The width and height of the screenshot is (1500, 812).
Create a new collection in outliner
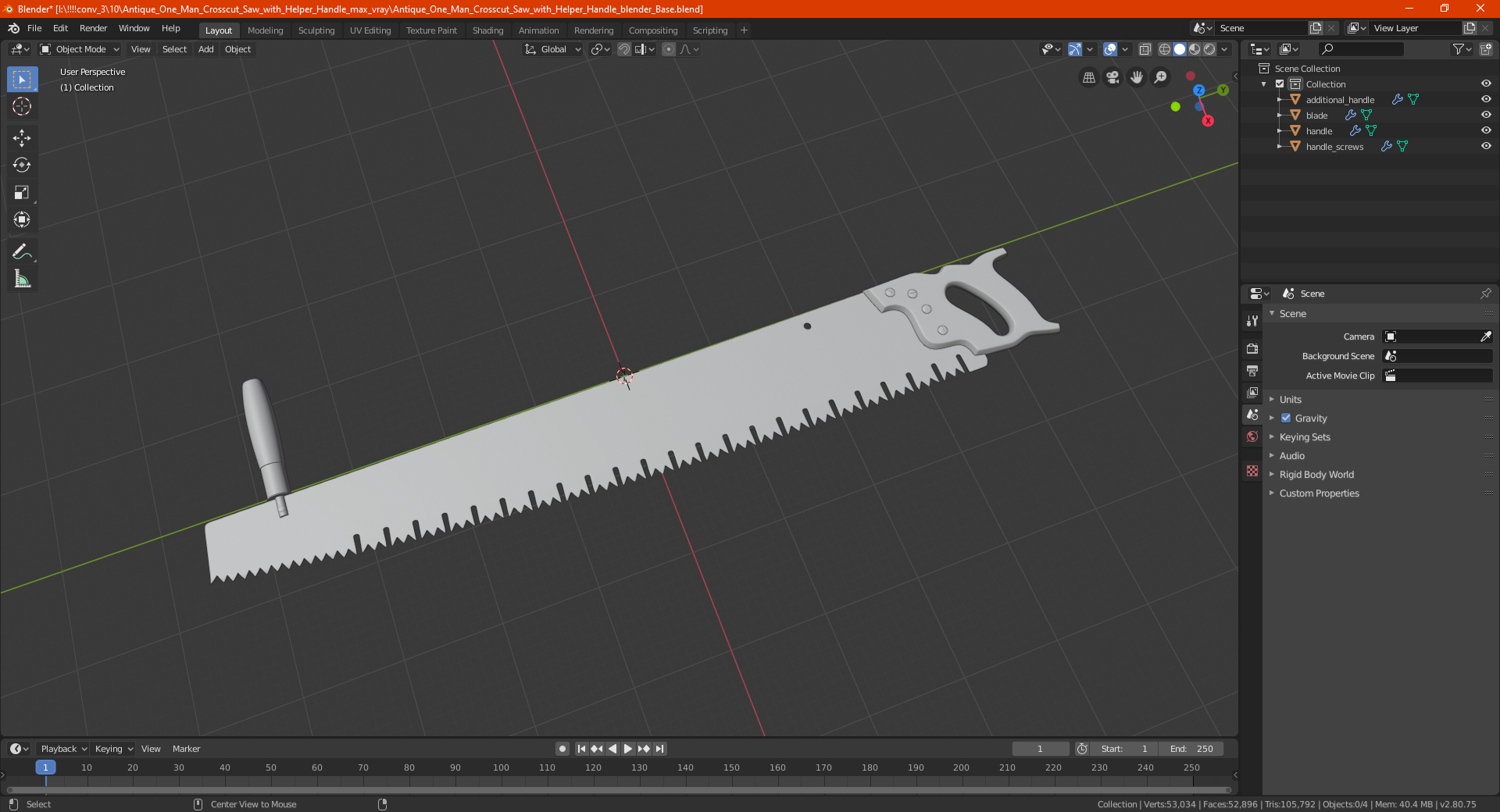(1485, 49)
